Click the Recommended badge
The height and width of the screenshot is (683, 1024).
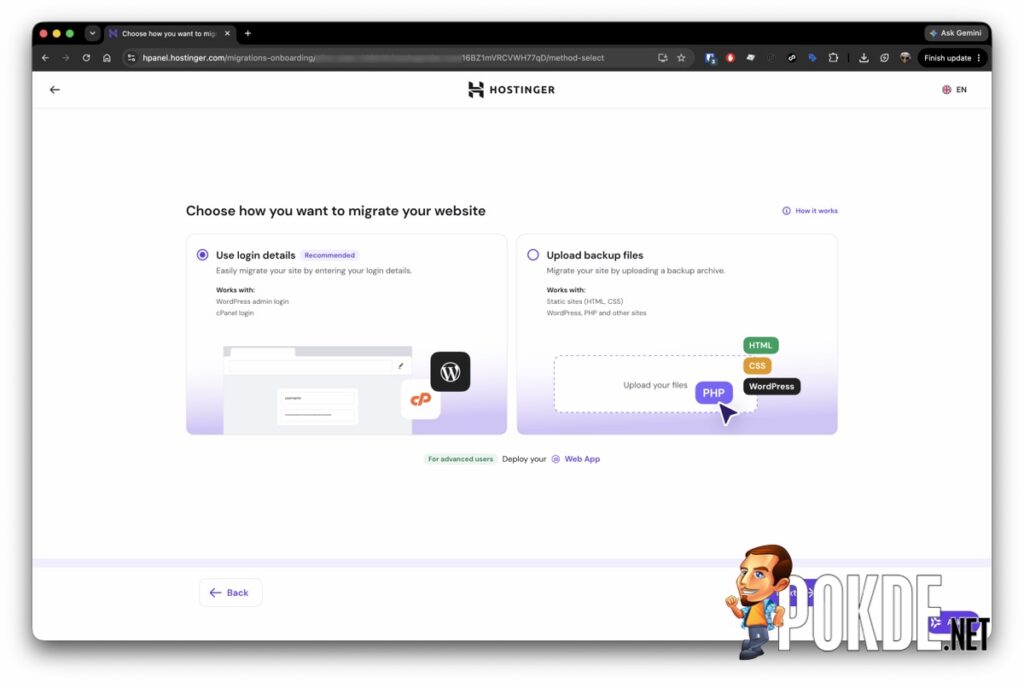click(329, 255)
